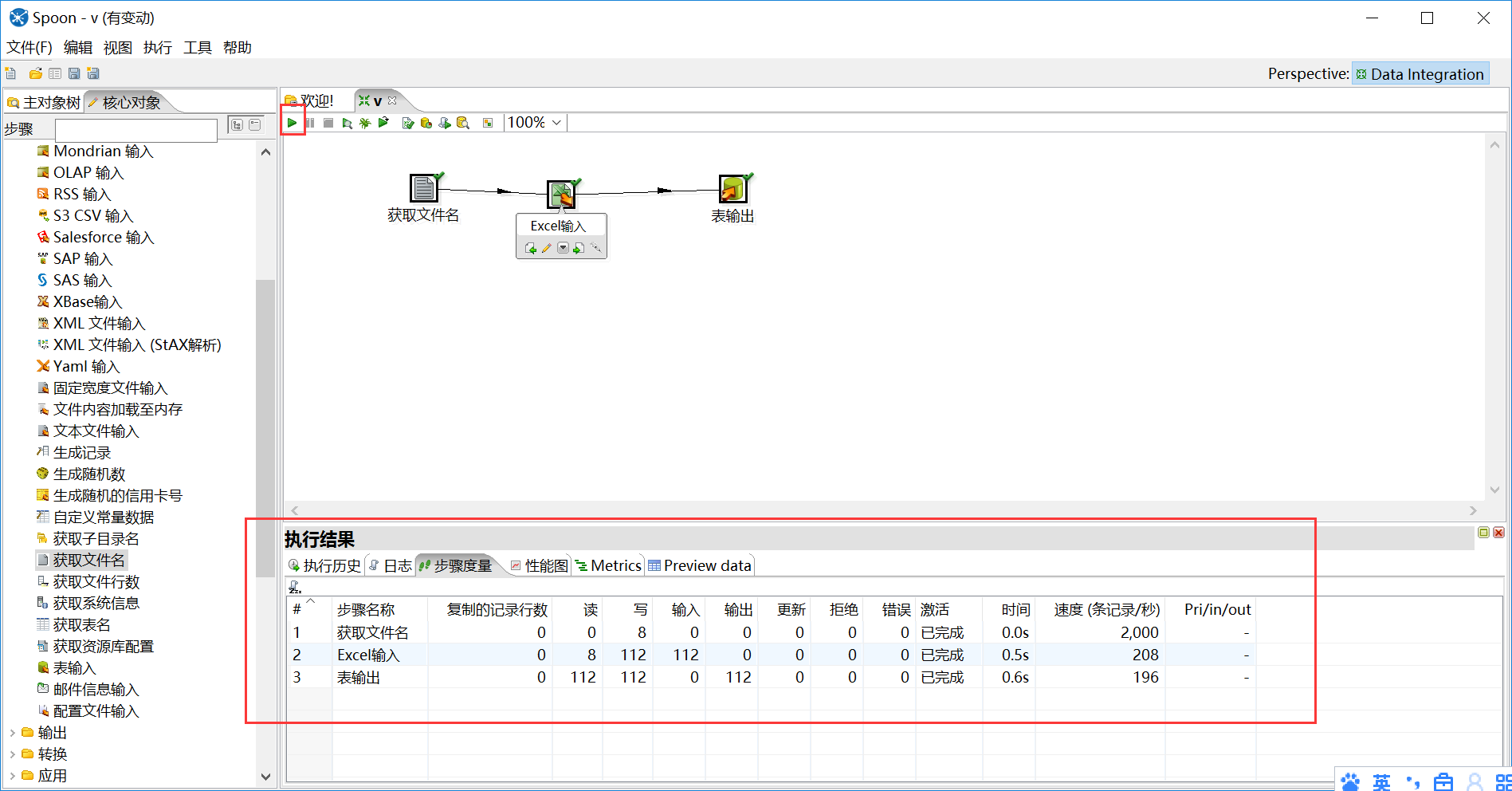
Task: Click the 速度 (条记录/秒) column header
Action: click(x=1101, y=609)
